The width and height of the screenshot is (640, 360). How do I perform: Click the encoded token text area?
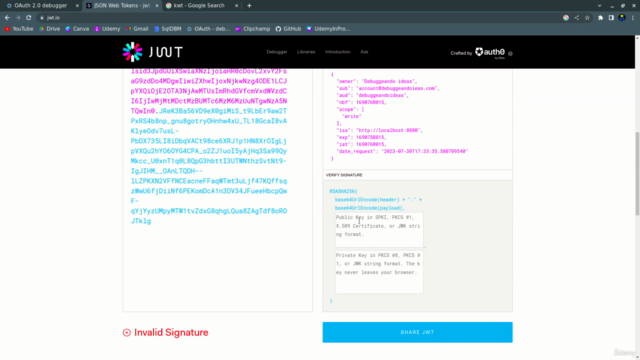217,190
